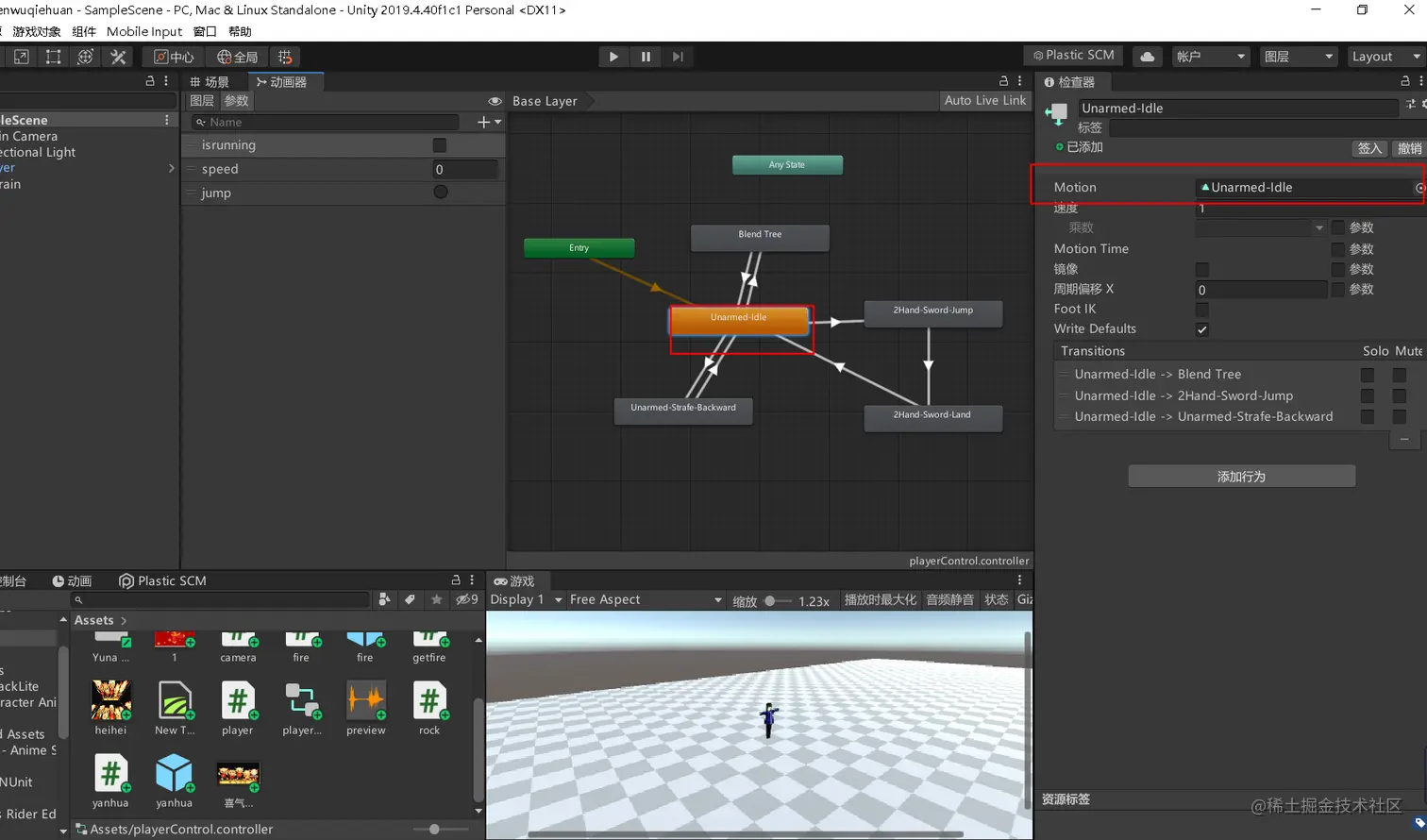Tick Solo for Unarmed-Idle -> Blend Tree
1427x840 pixels.
(x=1368, y=375)
